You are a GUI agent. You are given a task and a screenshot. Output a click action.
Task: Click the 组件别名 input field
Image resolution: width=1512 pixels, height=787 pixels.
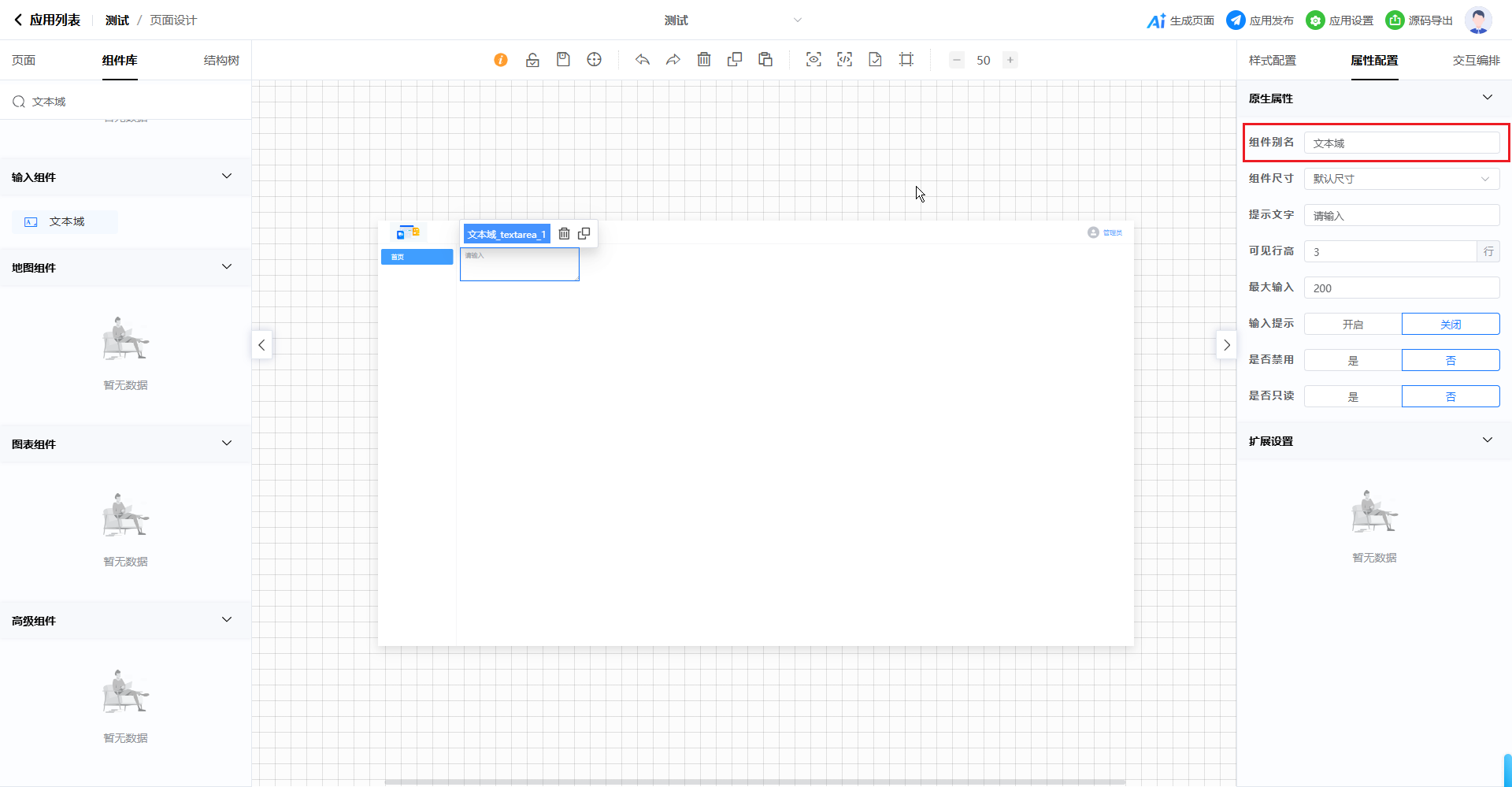coord(1402,143)
